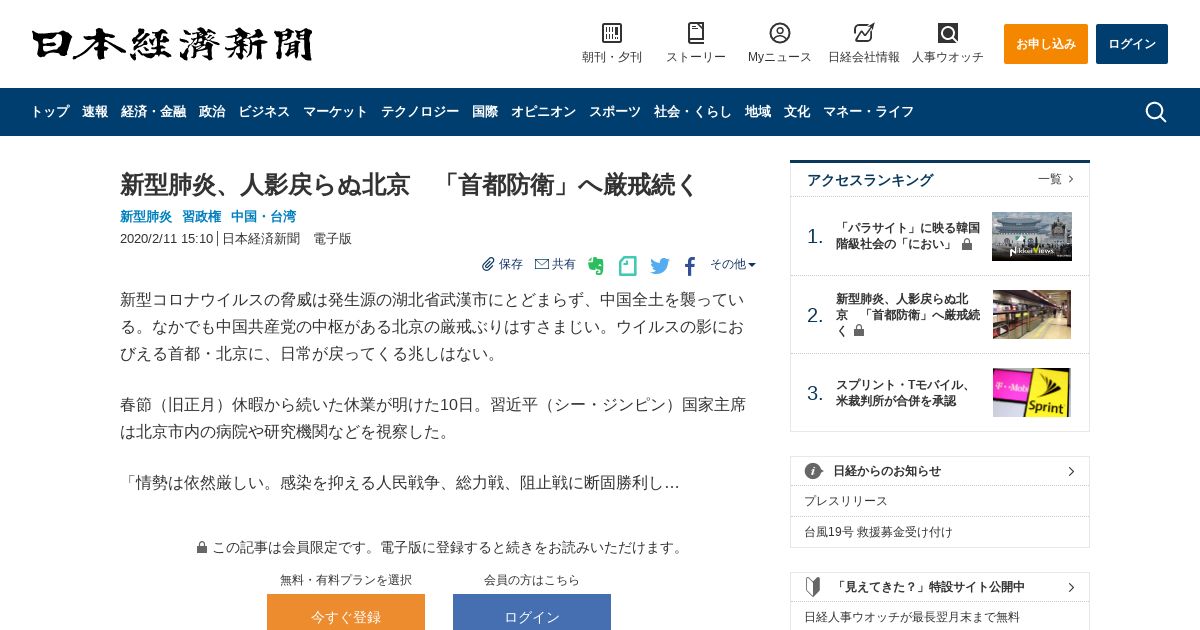Expand the 見えてきた？特設サイト chevron arrow
The height and width of the screenshot is (630, 1200).
point(1071,587)
